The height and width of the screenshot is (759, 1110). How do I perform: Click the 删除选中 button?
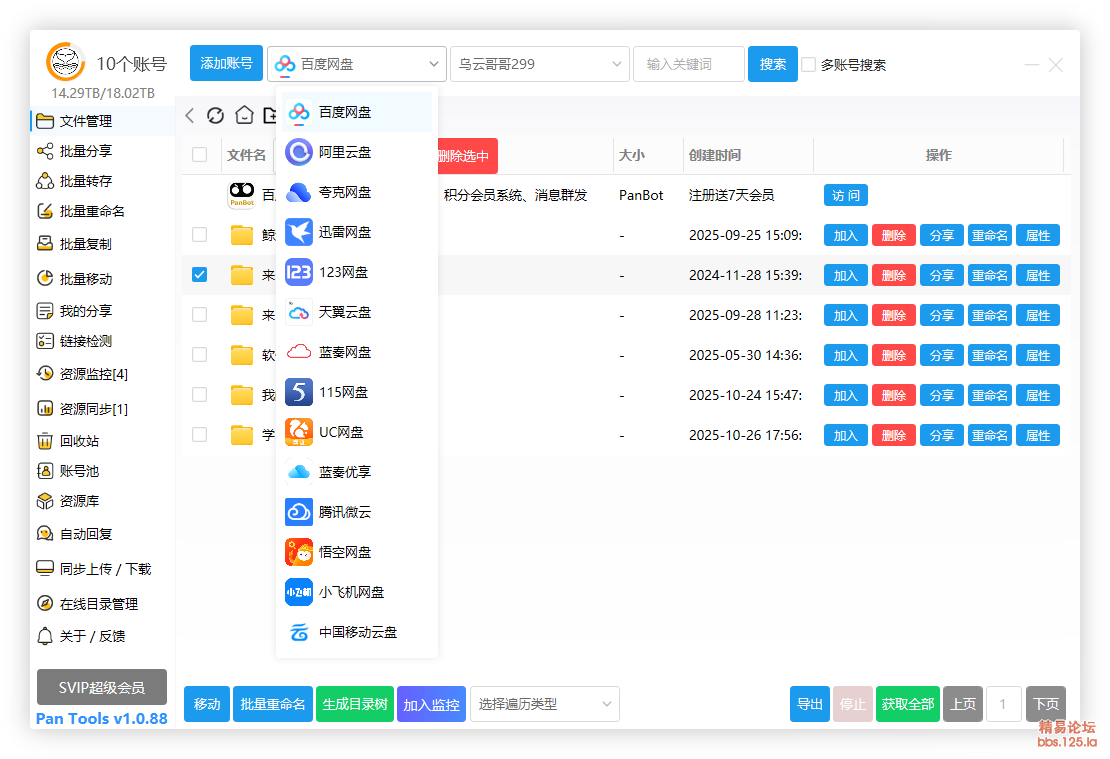(467, 156)
